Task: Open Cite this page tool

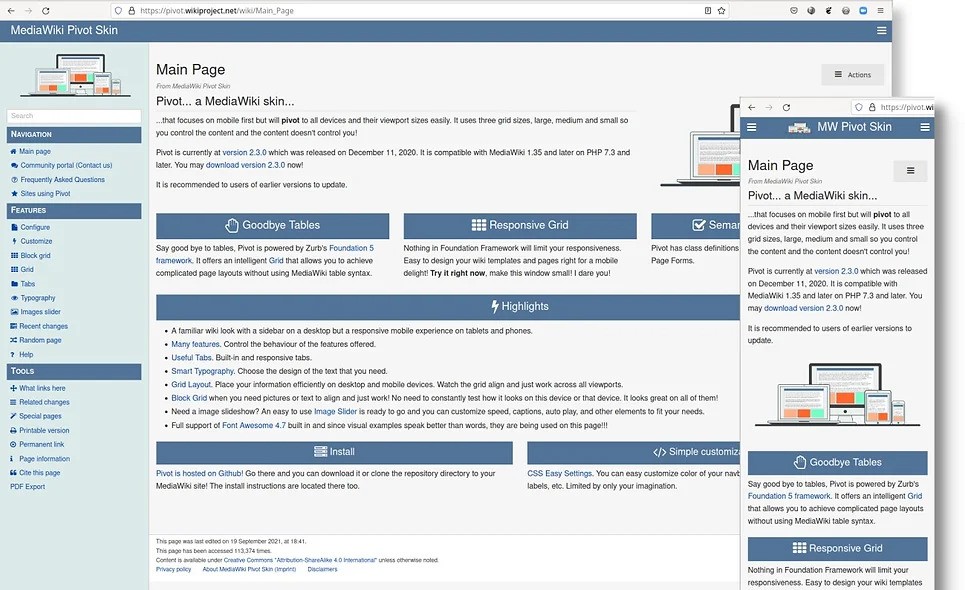Action: (x=39, y=473)
